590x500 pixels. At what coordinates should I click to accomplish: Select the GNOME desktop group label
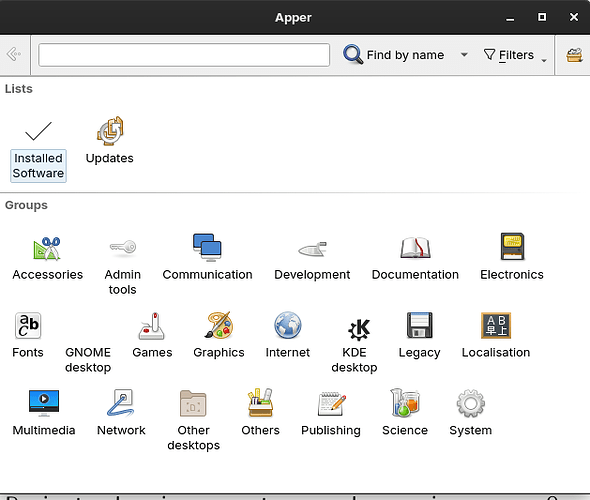pyautogui.click(x=88, y=360)
